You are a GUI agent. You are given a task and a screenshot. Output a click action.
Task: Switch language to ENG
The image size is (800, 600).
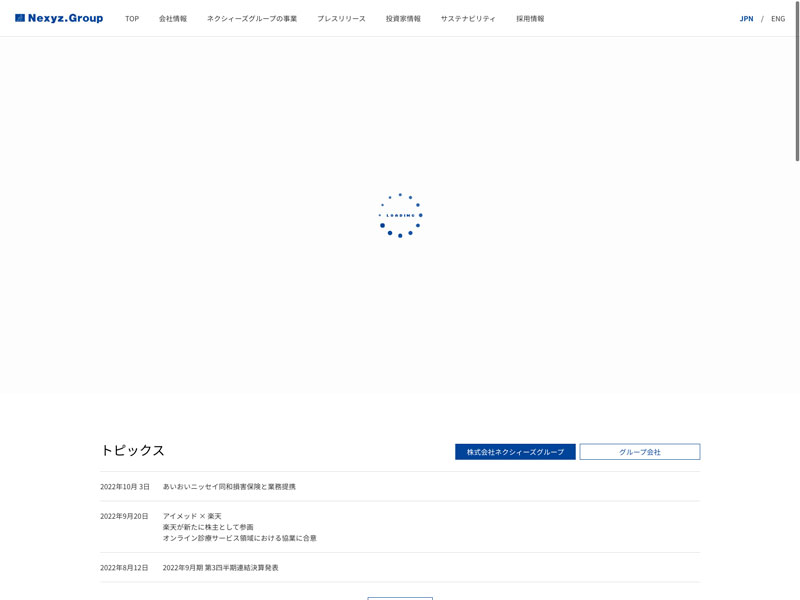[778, 19]
